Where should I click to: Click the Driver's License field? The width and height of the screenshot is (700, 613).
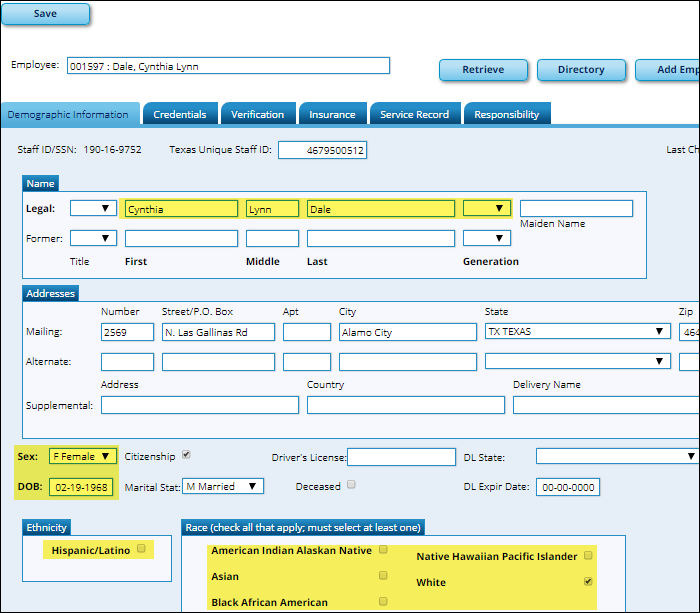click(x=401, y=457)
